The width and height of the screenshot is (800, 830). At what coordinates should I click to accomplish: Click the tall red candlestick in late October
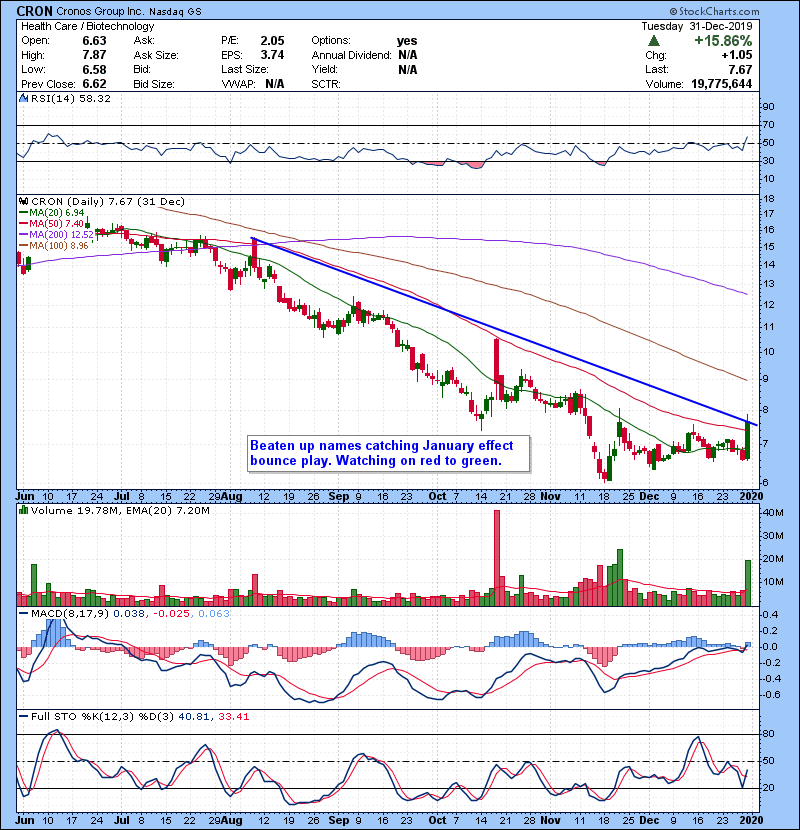(x=497, y=369)
